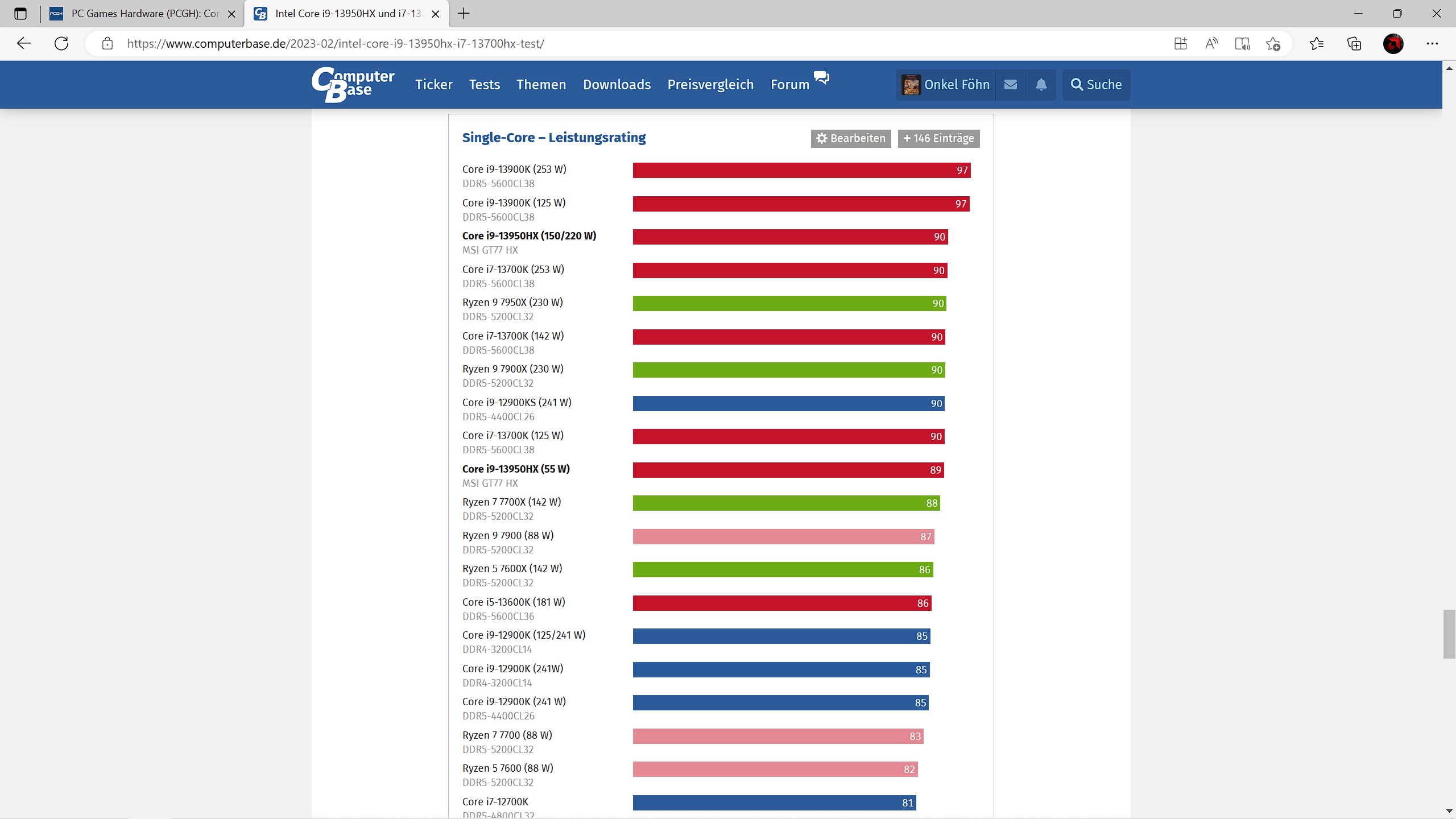Select the Ryzen 7 7700 (88 W) label
The height and width of the screenshot is (819, 1456).
[507, 735]
